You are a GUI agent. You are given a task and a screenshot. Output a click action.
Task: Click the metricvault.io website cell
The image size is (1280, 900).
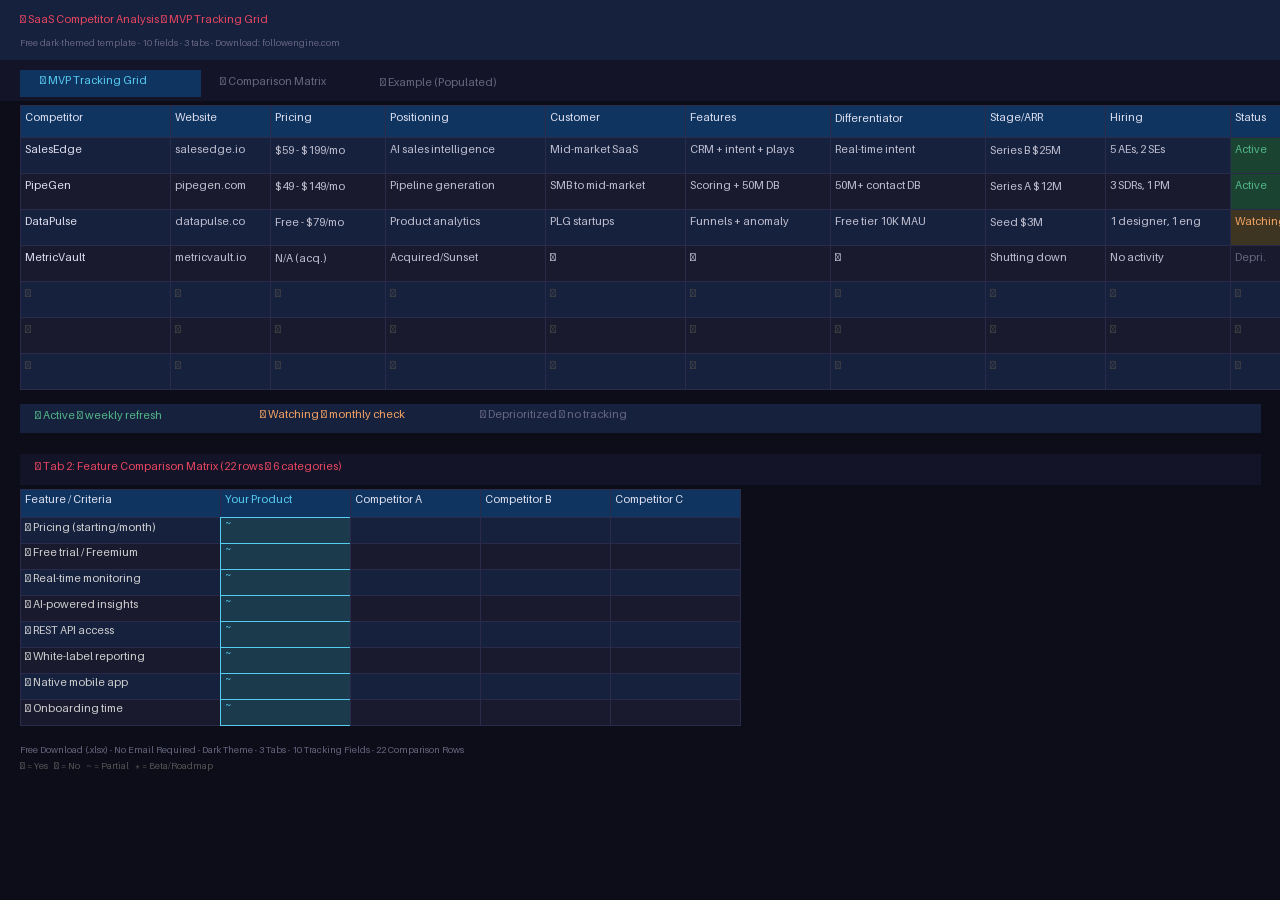tap(220, 264)
